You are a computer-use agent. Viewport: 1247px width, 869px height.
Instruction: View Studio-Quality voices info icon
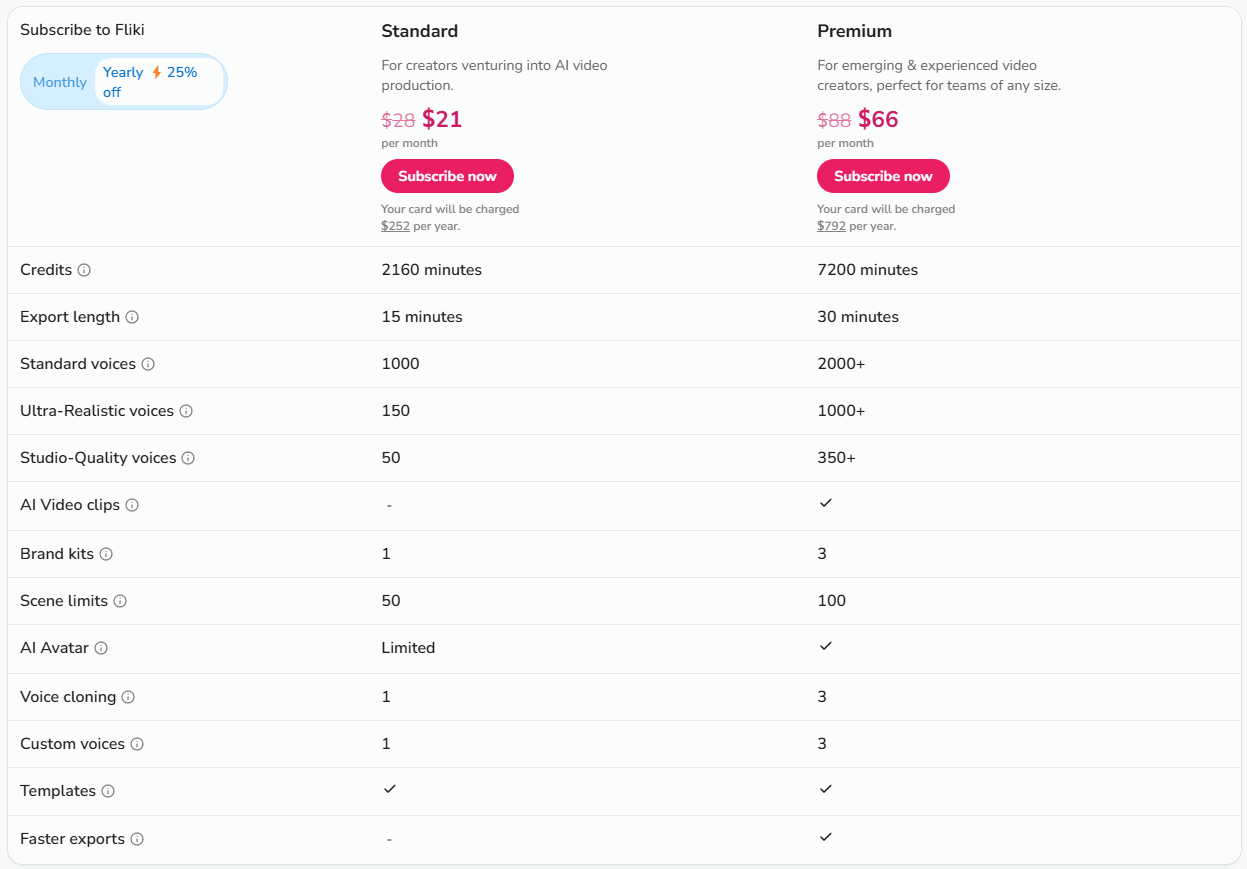click(x=188, y=458)
